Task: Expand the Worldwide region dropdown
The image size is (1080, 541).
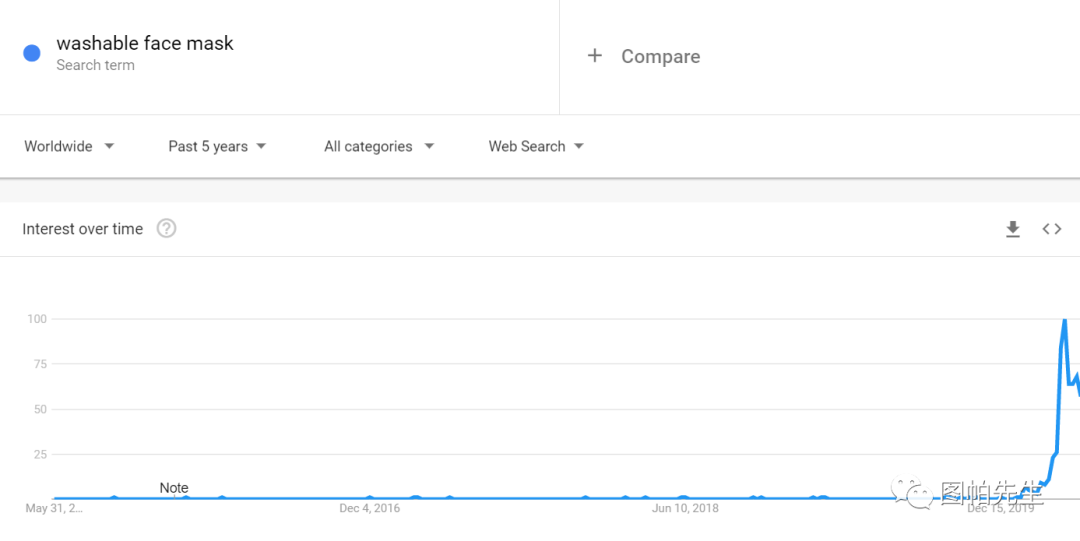Action: click(69, 146)
